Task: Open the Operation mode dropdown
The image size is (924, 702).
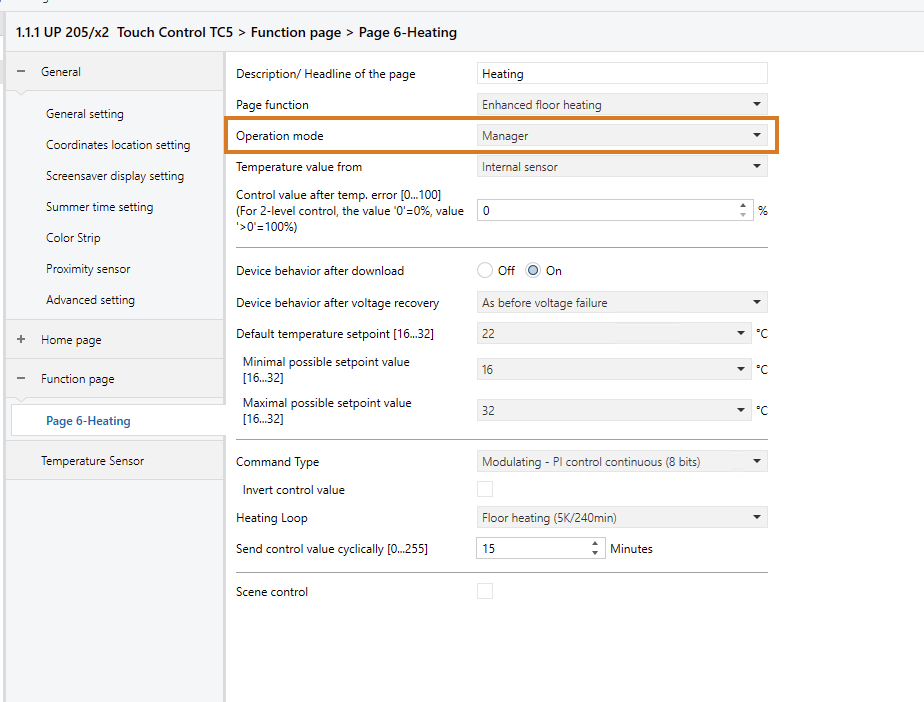Action: (622, 136)
